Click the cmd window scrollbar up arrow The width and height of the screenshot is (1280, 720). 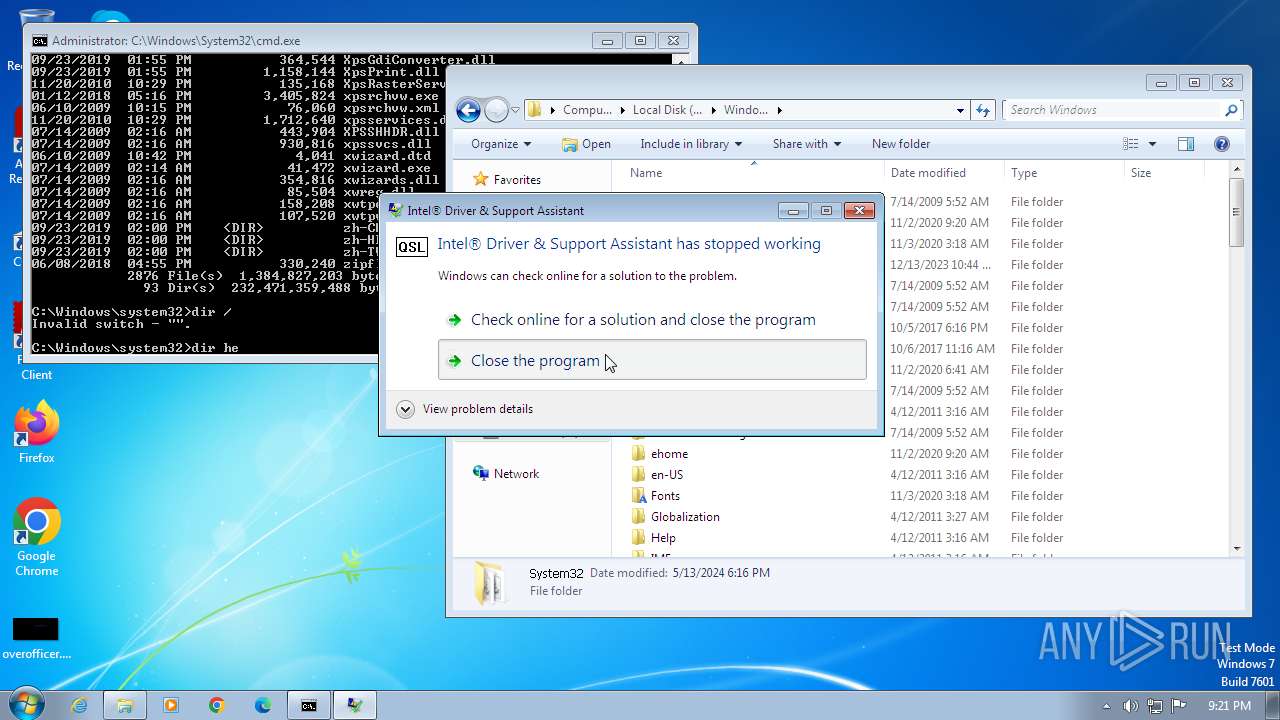681,60
